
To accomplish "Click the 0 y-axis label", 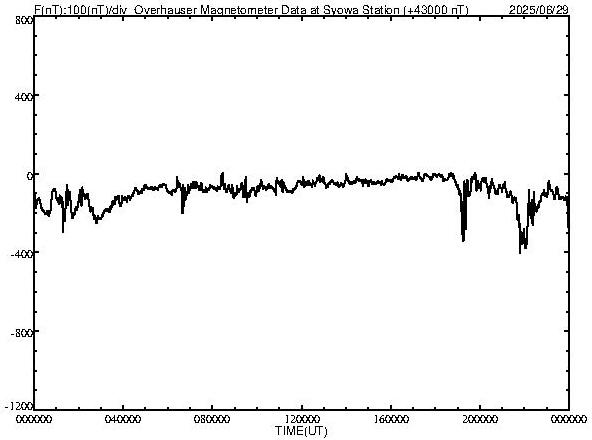I will pos(29,176).
